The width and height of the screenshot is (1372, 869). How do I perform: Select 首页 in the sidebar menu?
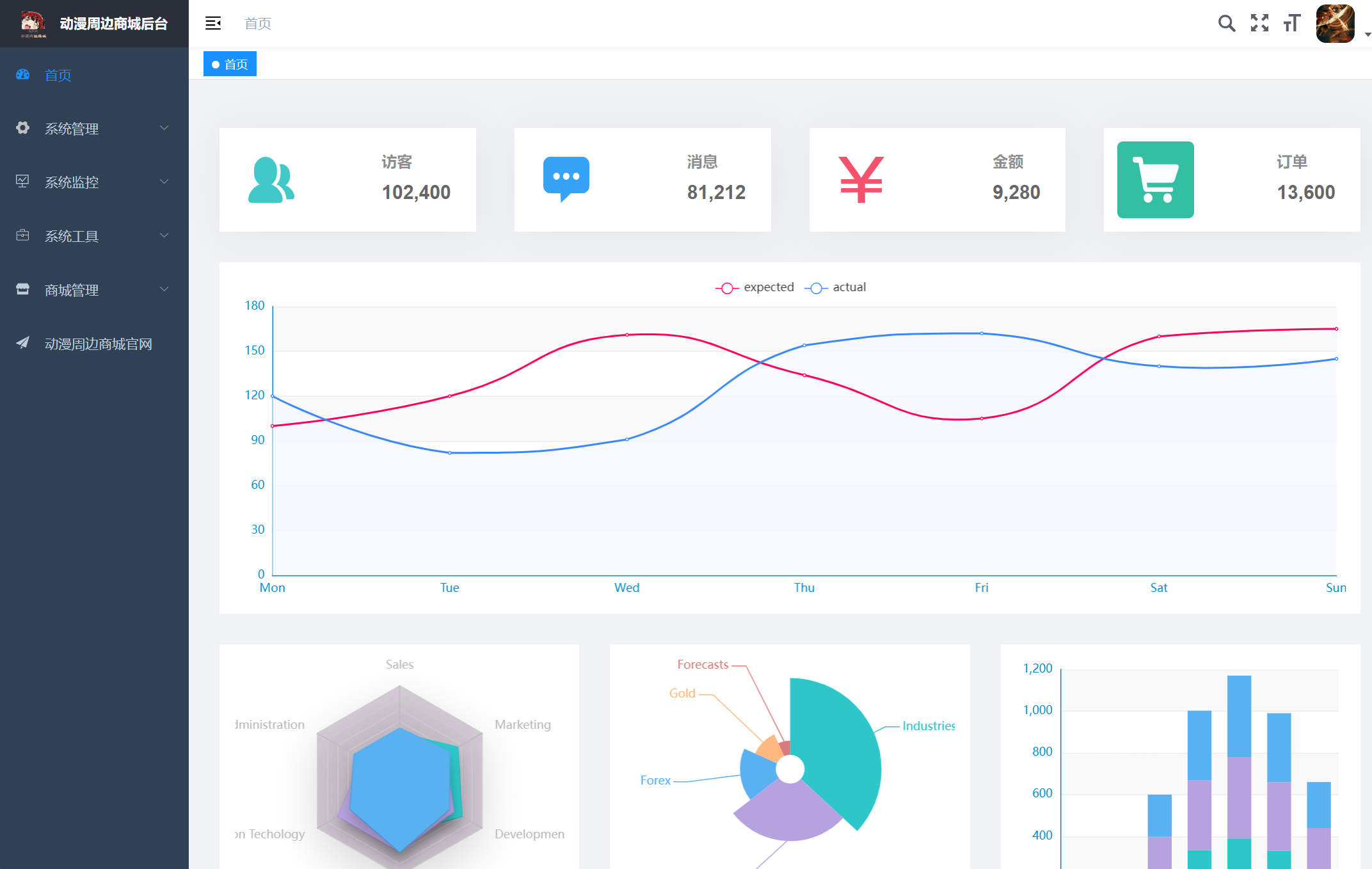[58, 75]
